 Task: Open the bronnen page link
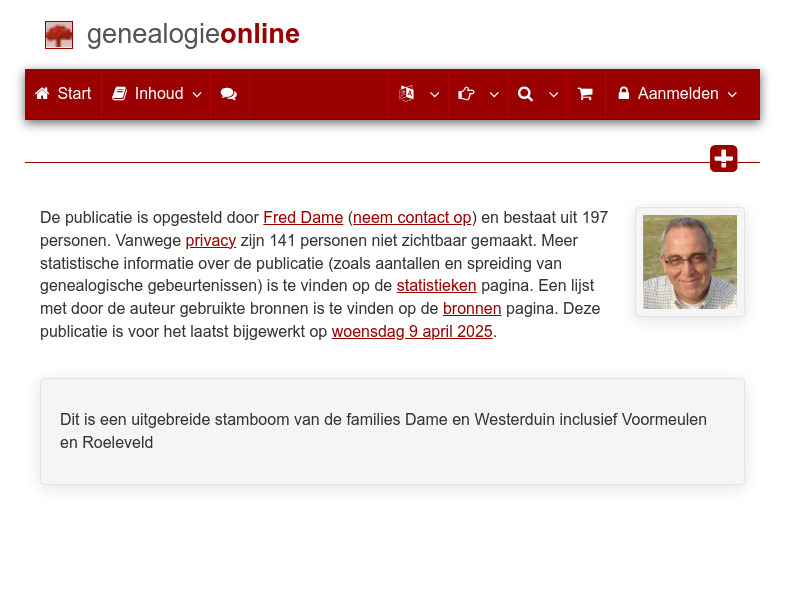tap(471, 308)
